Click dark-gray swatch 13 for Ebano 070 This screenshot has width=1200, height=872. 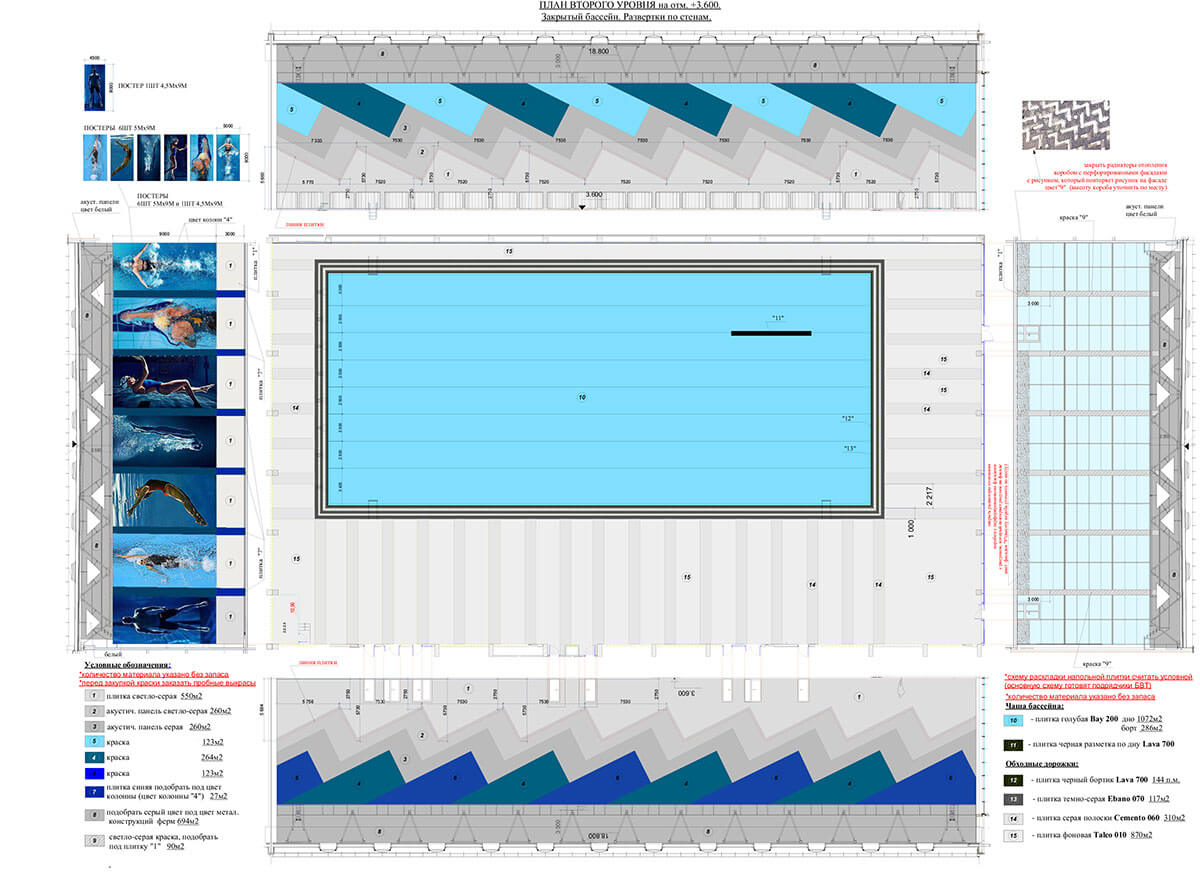pos(1013,798)
